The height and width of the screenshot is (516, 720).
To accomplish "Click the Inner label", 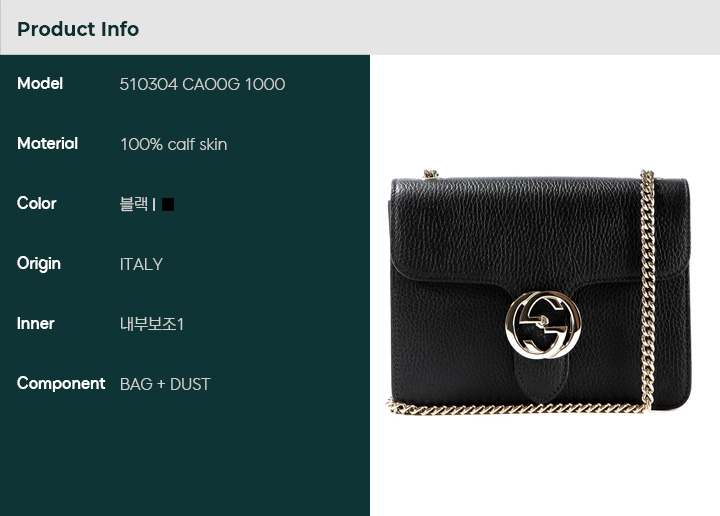I will (x=36, y=324).
